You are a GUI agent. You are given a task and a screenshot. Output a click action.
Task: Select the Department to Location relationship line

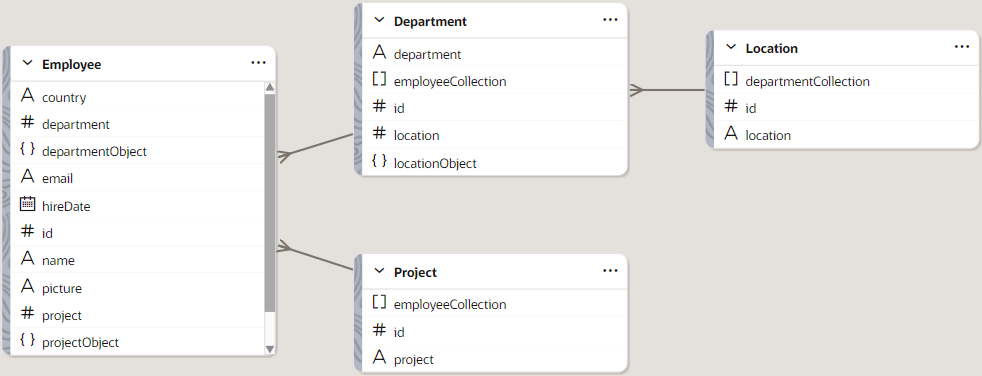pyautogui.click(x=668, y=90)
